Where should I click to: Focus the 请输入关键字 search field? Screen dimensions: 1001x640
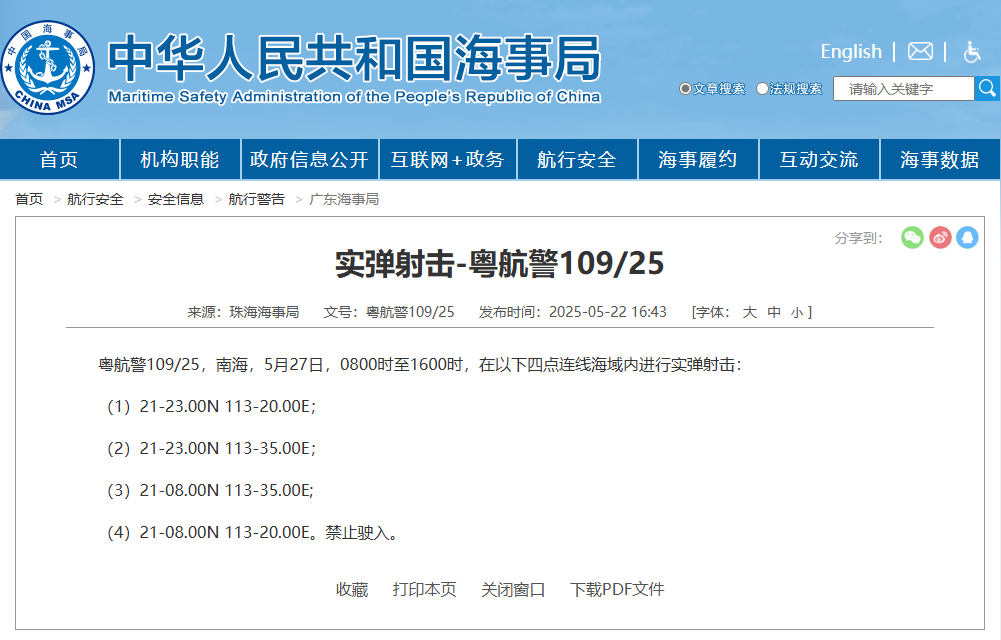(x=903, y=89)
